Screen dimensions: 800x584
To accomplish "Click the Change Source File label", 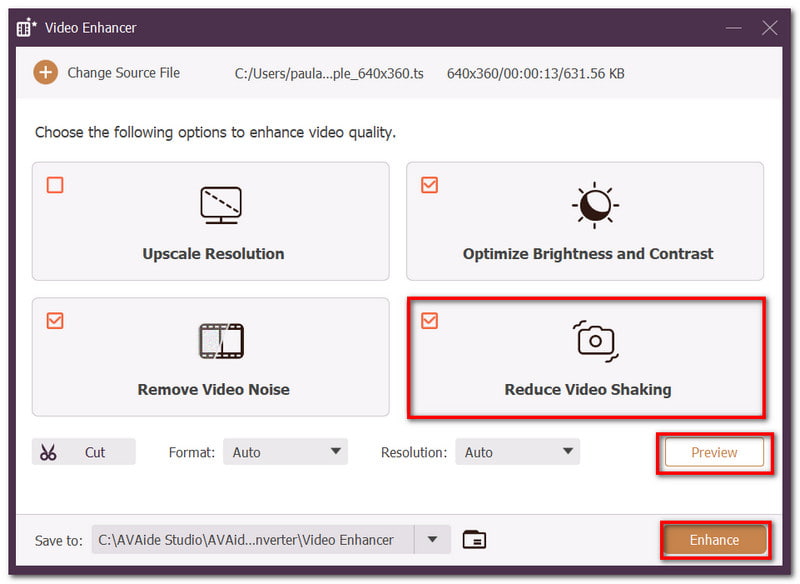I will 123,73.
